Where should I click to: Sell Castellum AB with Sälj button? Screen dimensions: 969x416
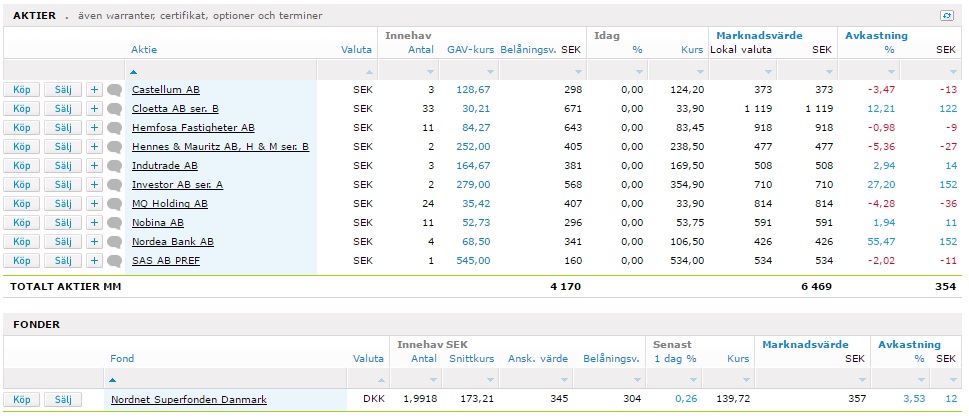coord(63,90)
